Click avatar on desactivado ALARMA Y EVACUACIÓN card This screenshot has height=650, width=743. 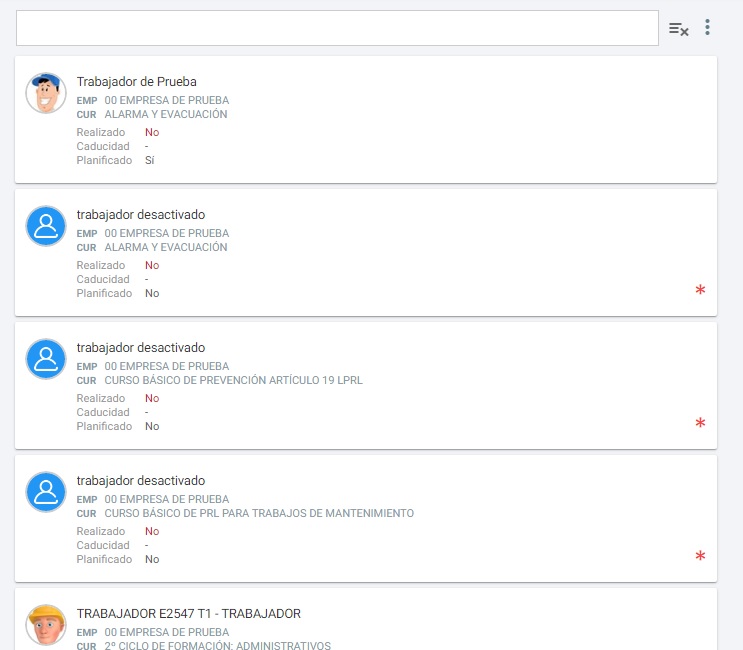pos(46,226)
